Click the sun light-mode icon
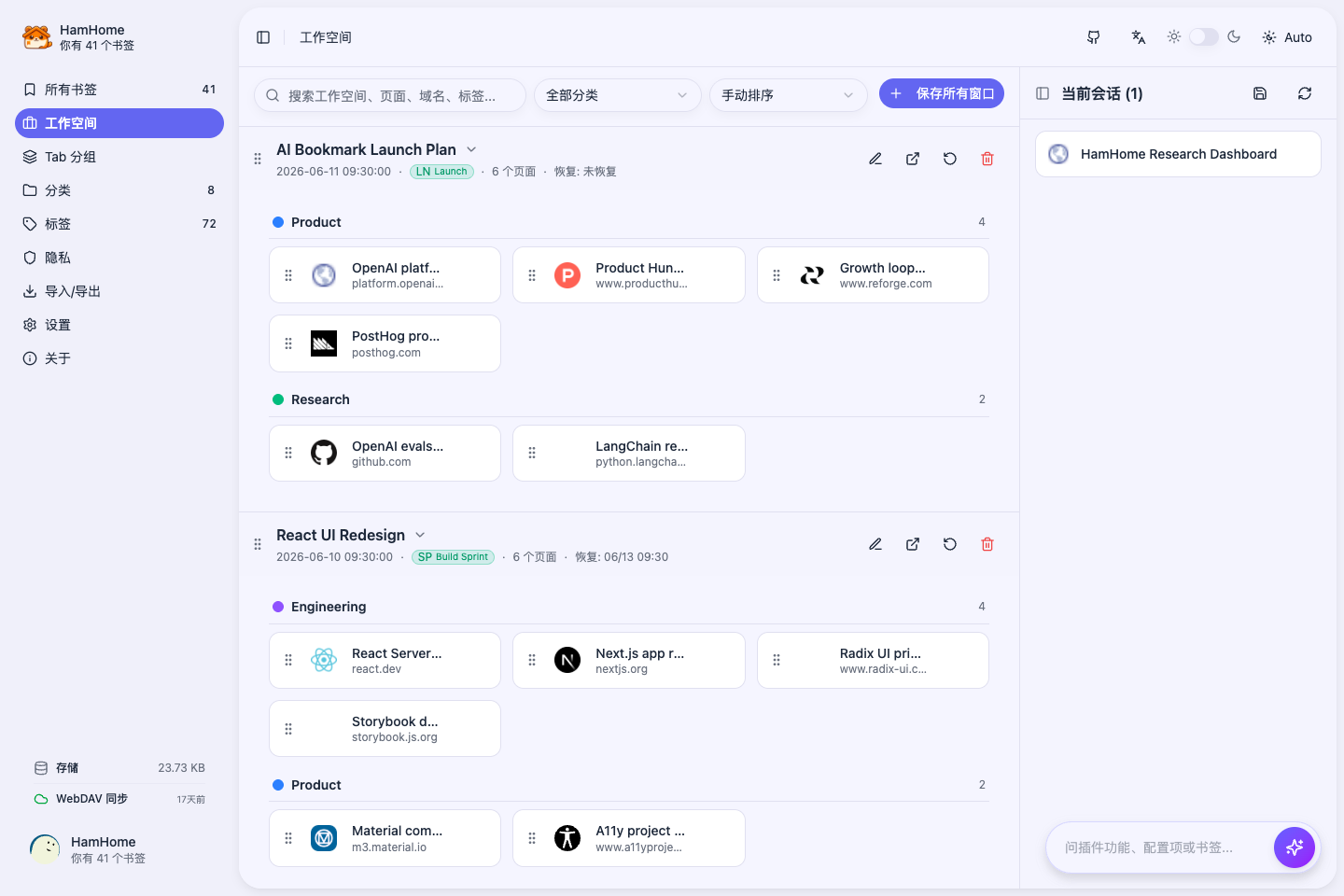 coord(1174,36)
